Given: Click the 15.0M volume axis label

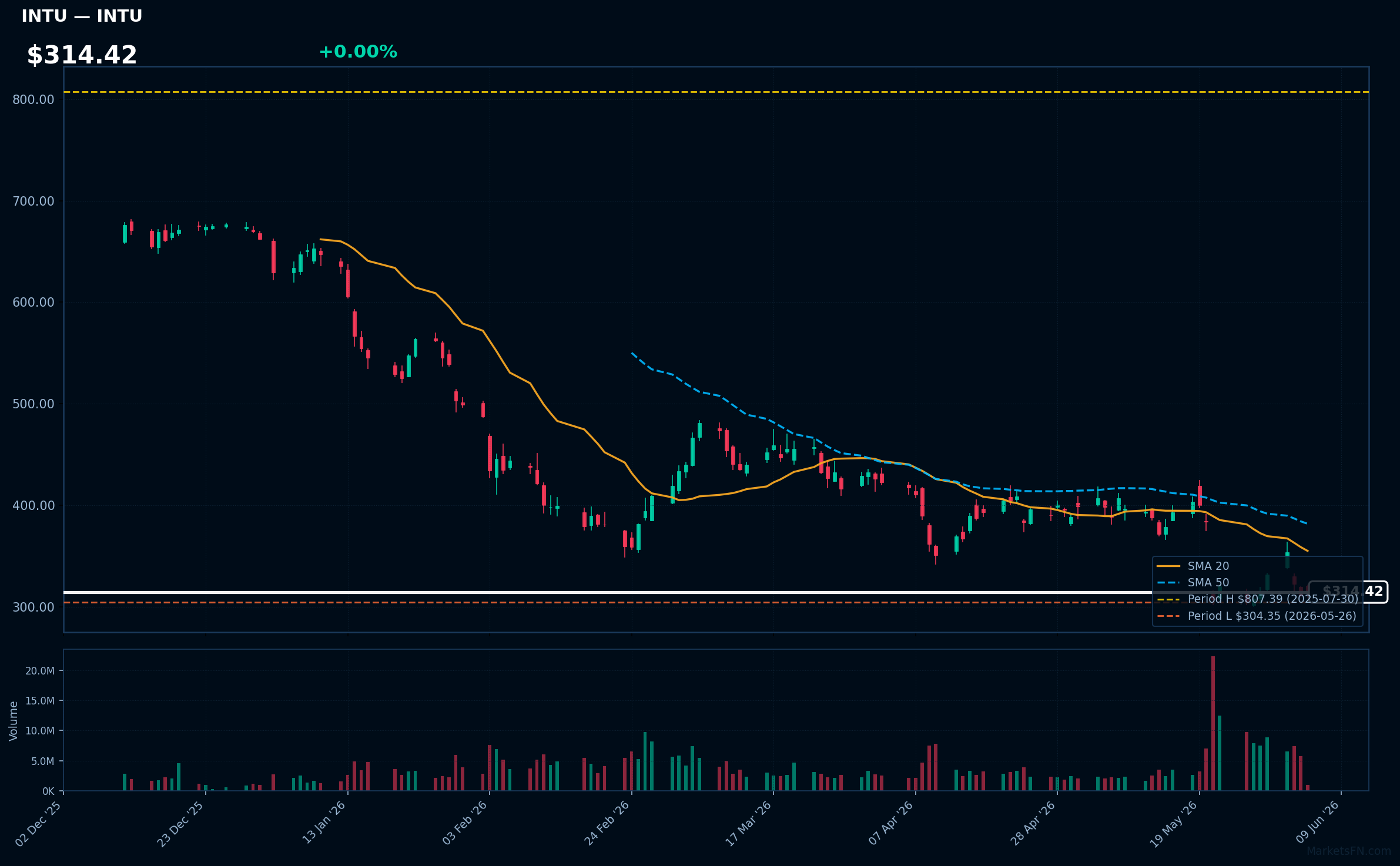Looking at the screenshot, I should [x=40, y=700].
